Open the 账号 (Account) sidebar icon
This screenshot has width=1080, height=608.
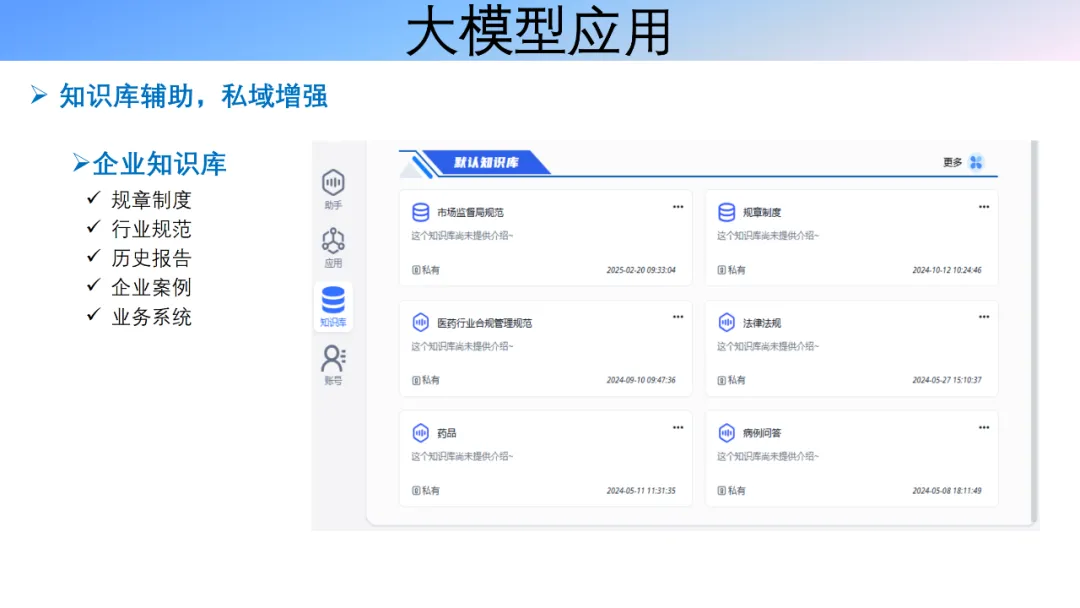tap(333, 359)
